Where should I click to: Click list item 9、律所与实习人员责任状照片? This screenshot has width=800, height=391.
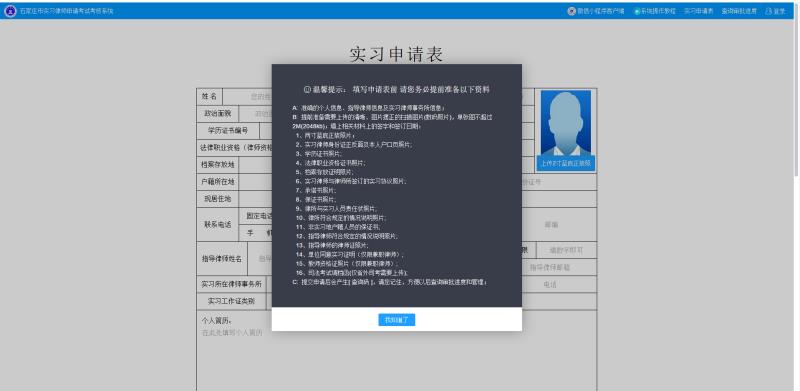[337, 209]
